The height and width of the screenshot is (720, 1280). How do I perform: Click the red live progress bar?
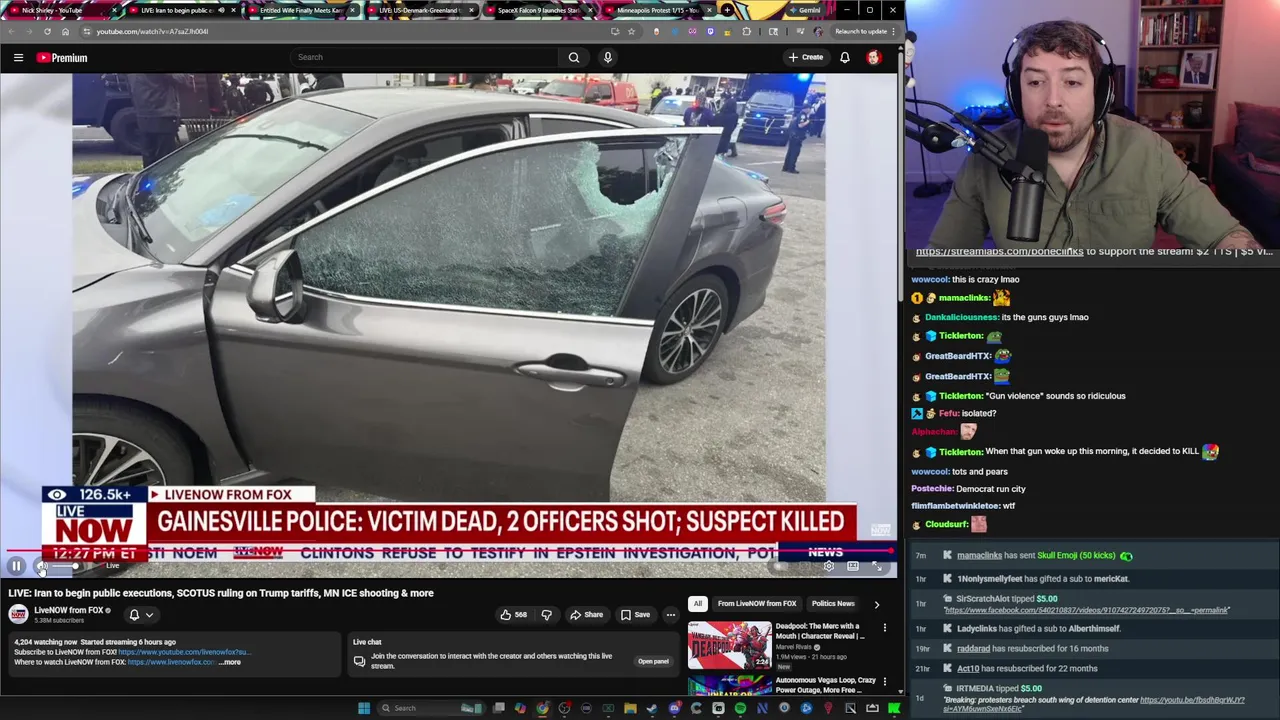coord(448,550)
